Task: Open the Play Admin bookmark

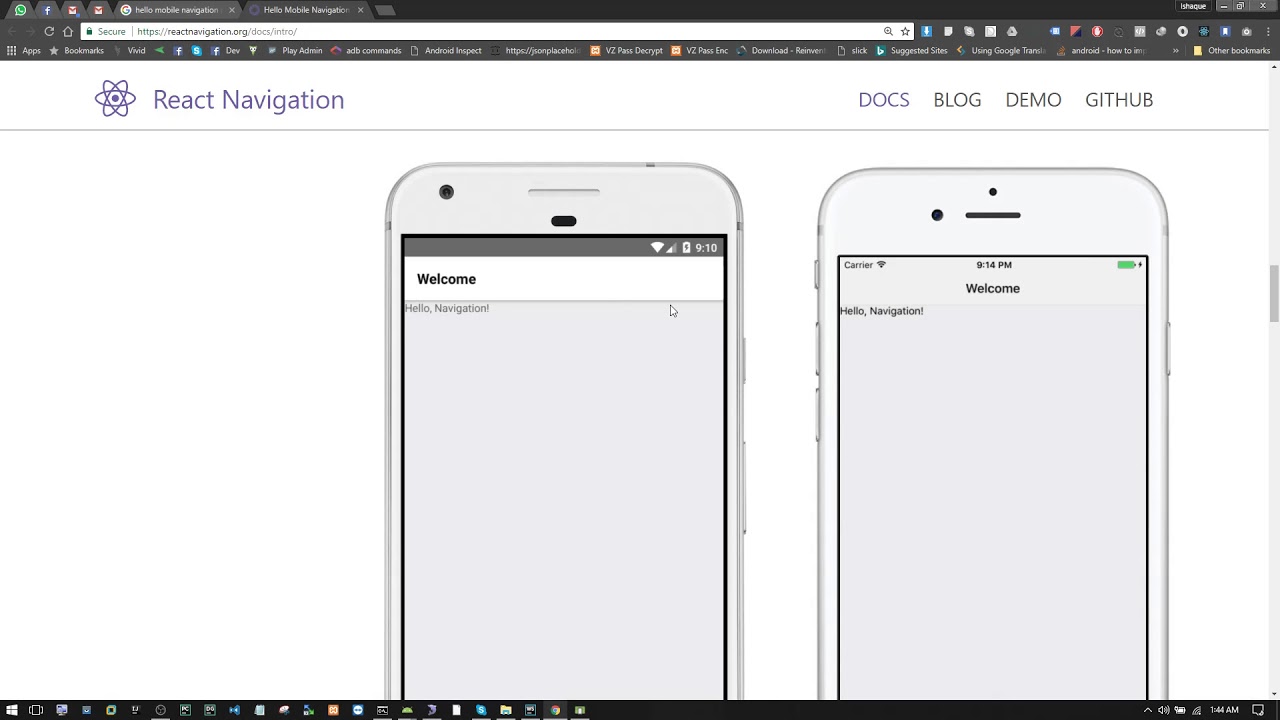Action: tap(295, 50)
